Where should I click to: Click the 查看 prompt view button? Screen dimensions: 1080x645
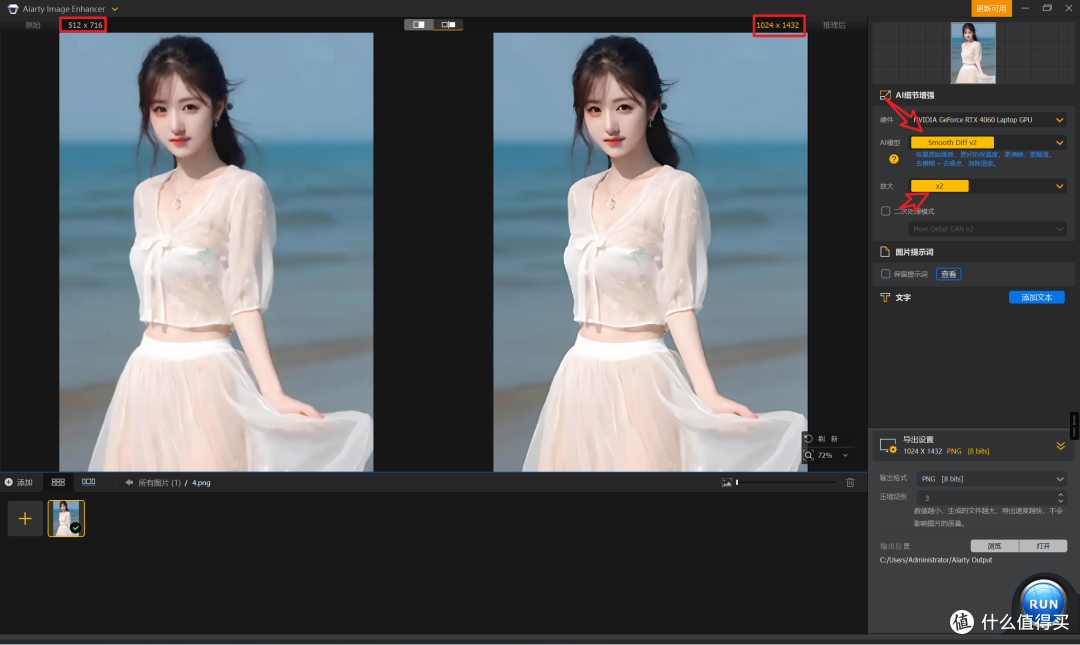pyautogui.click(x=948, y=274)
